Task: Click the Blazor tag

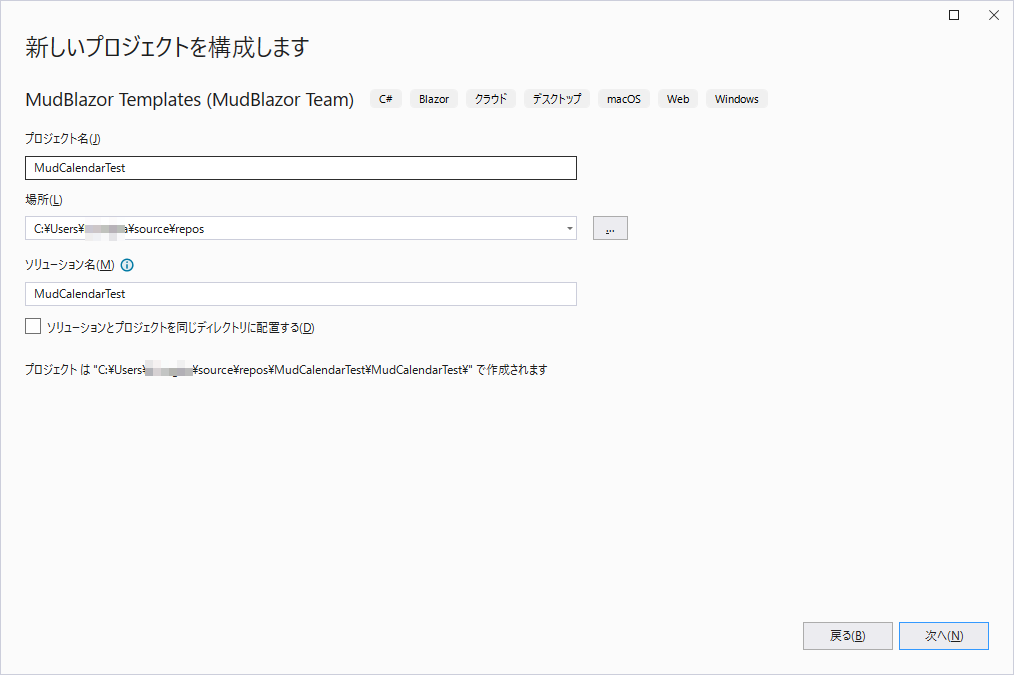Action: pyautogui.click(x=434, y=99)
